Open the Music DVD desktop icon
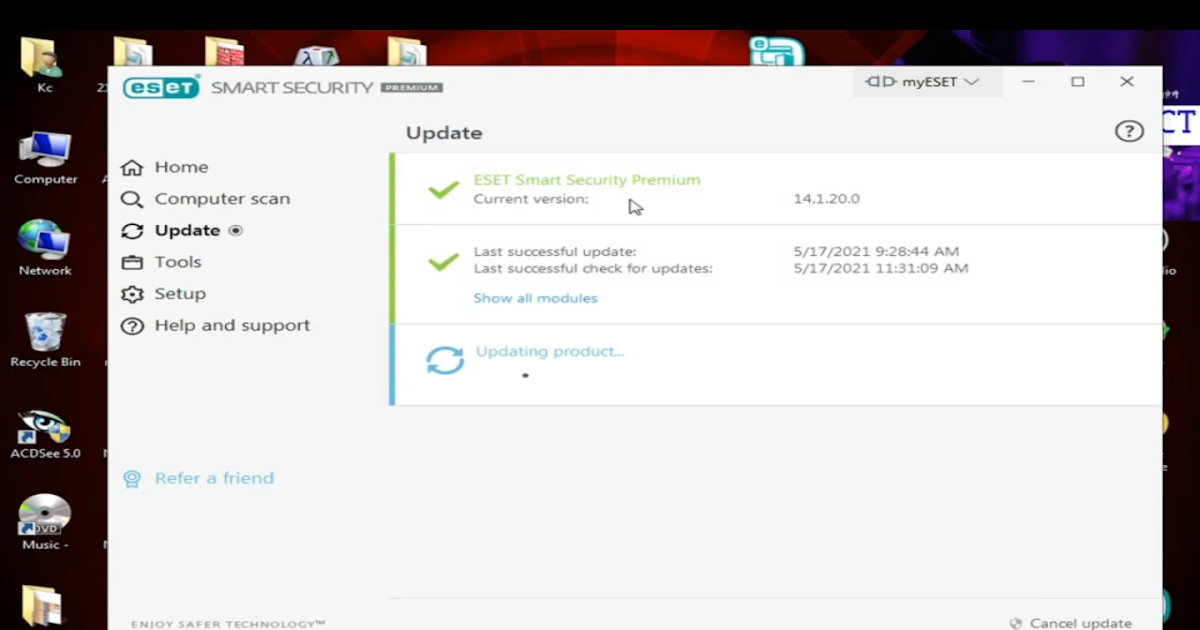The width and height of the screenshot is (1200, 630). [45, 522]
